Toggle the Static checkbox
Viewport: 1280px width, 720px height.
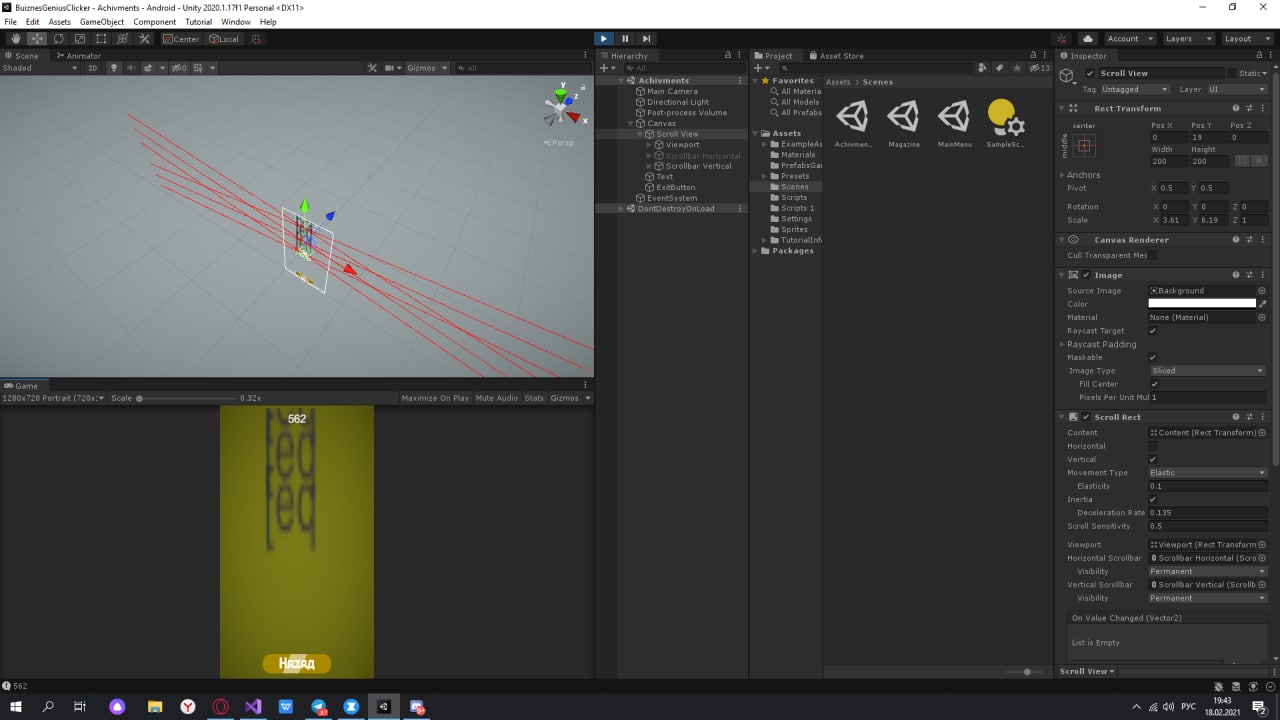1232,73
